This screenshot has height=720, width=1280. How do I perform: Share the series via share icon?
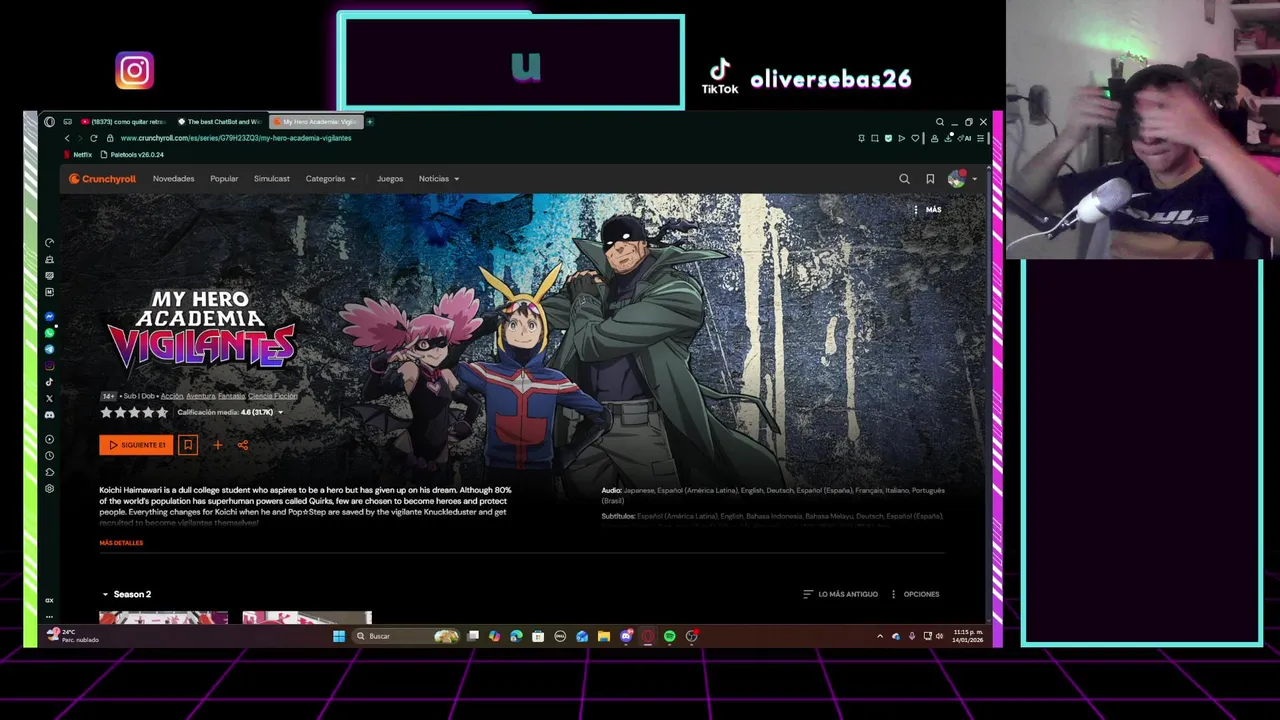(x=243, y=445)
